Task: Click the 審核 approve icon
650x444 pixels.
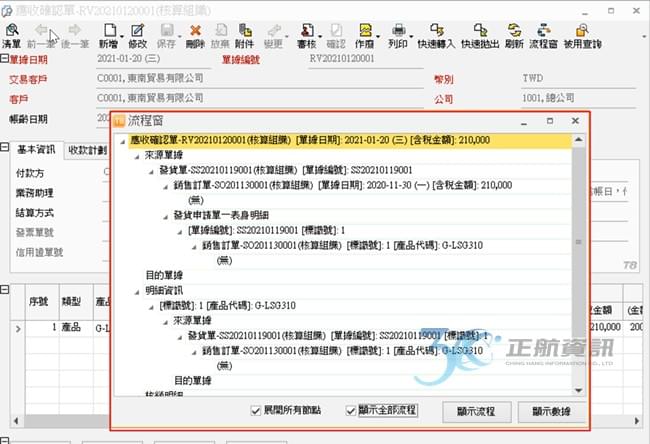Action: [x=307, y=30]
